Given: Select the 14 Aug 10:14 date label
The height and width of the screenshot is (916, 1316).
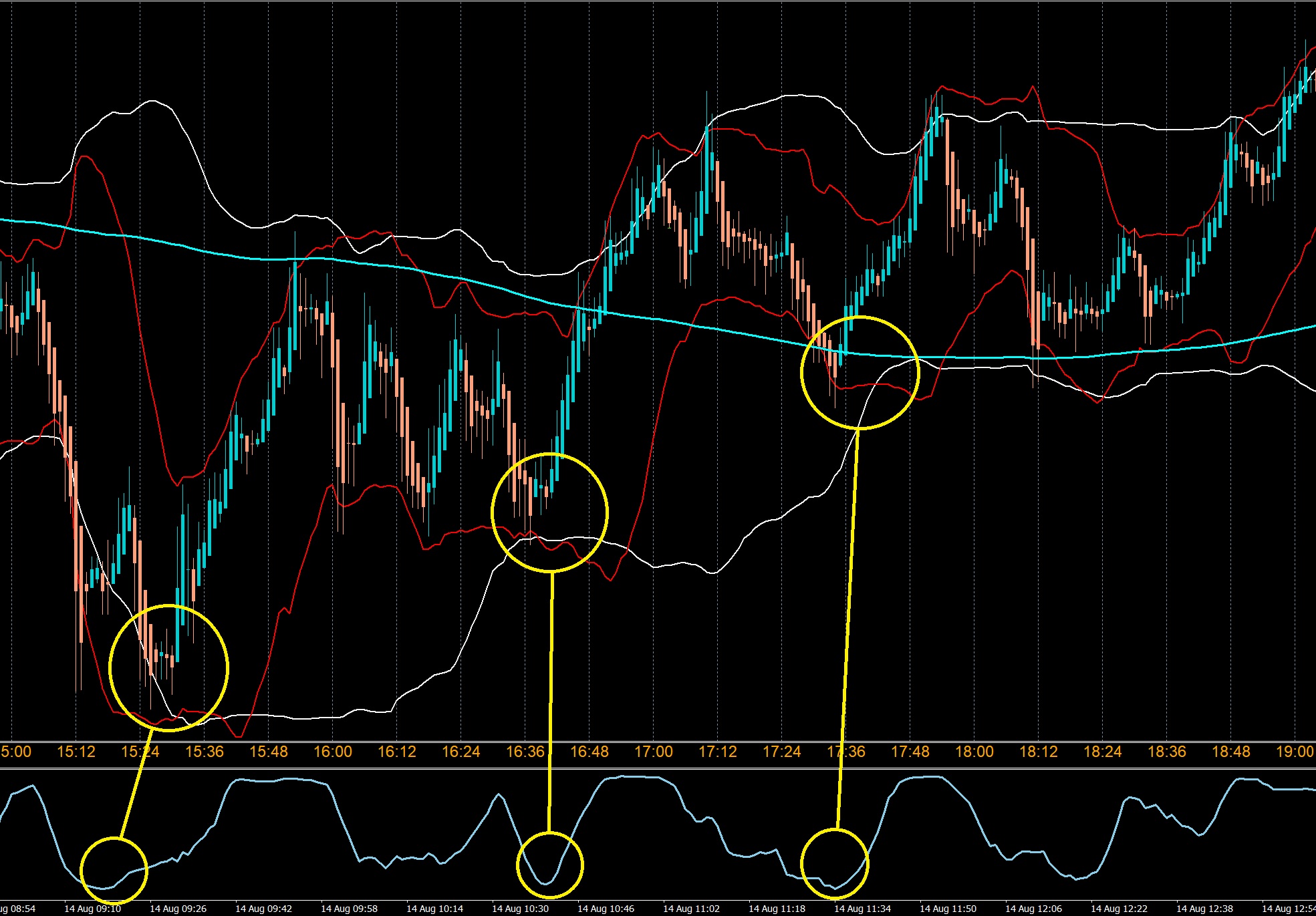Looking at the screenshot, I should [434, 909].
